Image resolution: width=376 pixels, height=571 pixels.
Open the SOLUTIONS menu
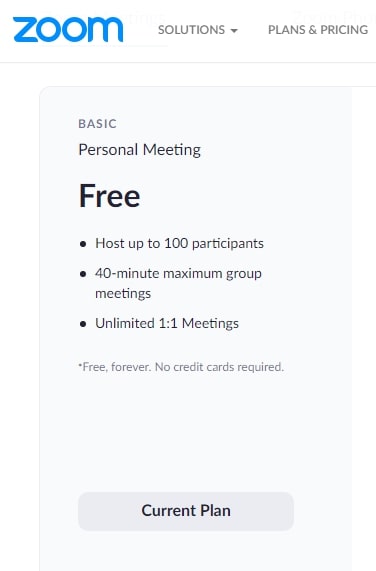(198, 30)
